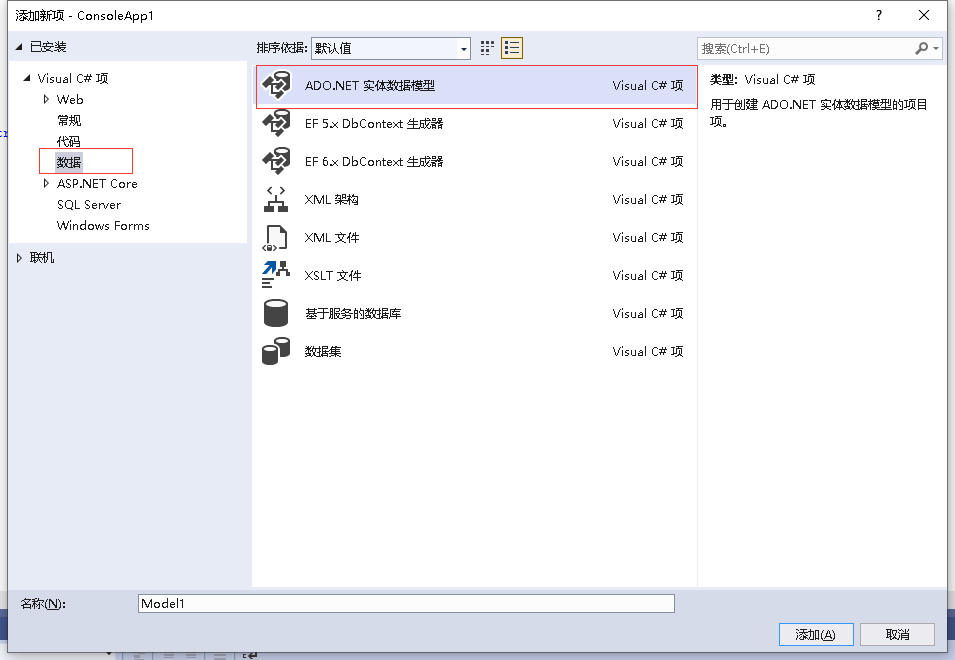Select the 常规 category
955x660 pixels.
(x=69, y=121)
